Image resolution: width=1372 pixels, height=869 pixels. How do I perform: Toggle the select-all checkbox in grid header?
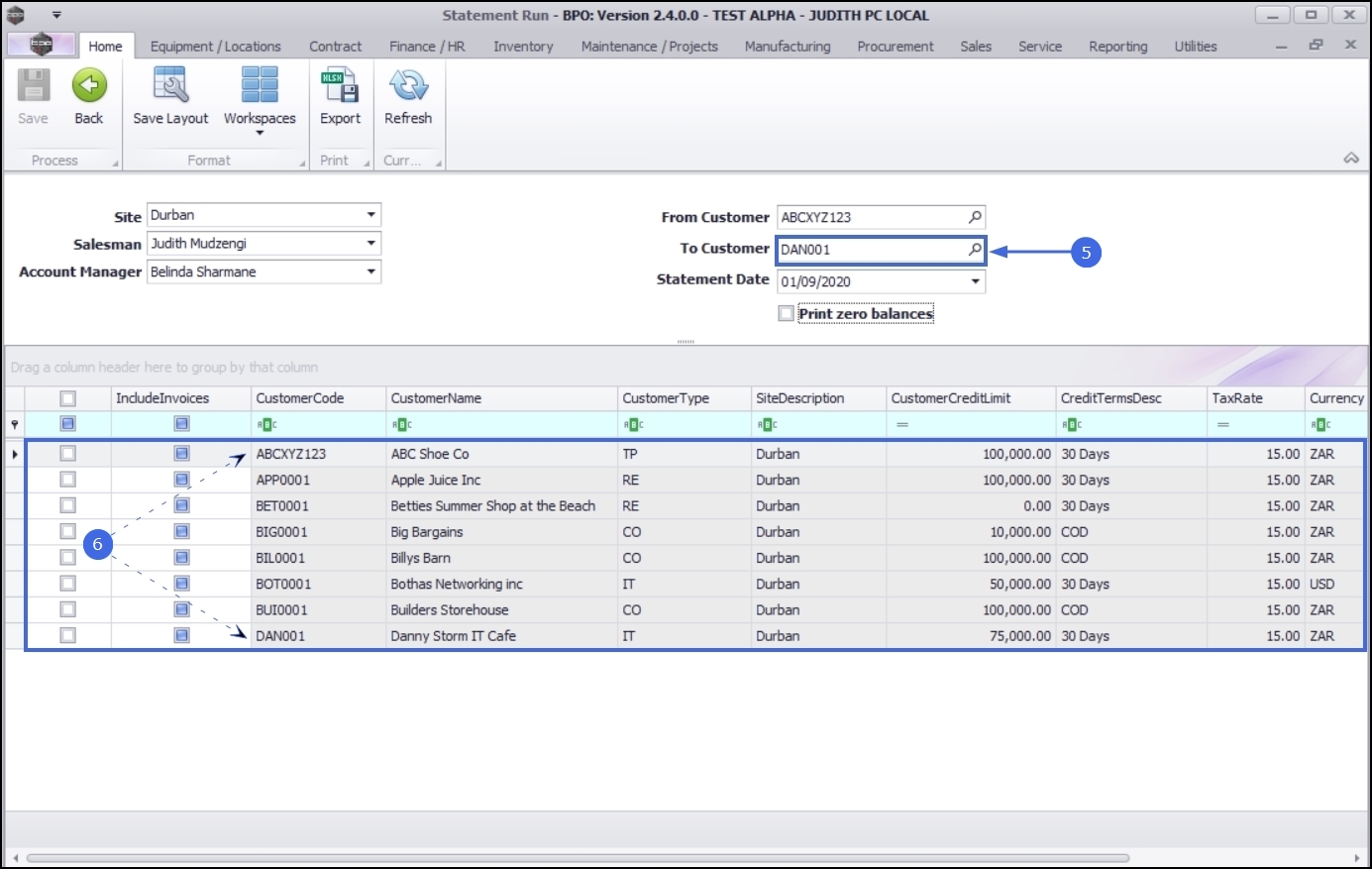67,398
